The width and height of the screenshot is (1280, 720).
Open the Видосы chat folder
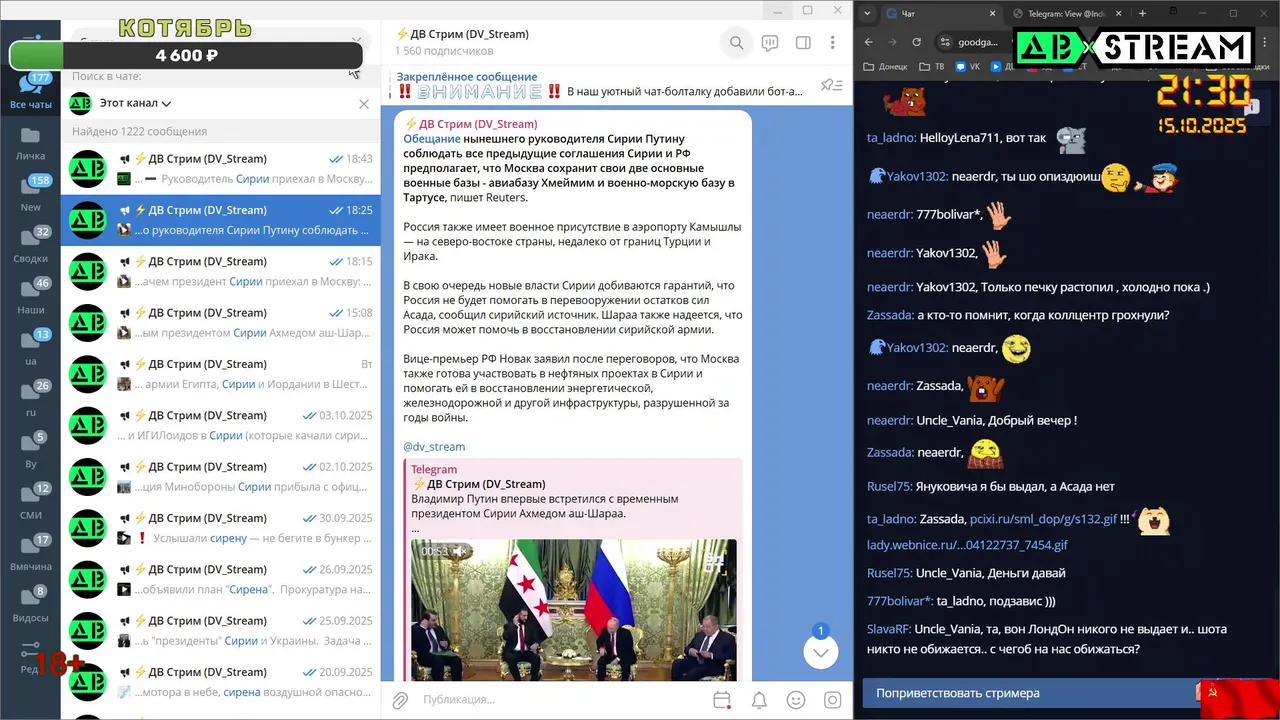click(x=31, y=605)
